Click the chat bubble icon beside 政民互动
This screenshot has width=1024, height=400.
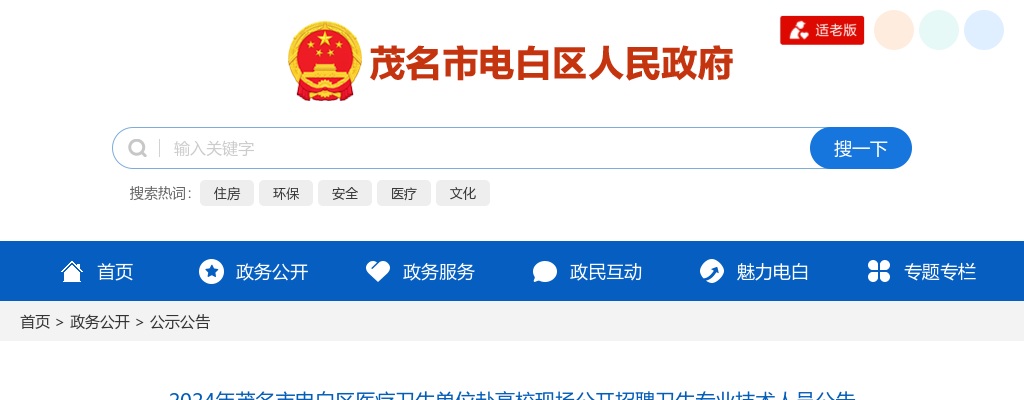click(545, 272)
